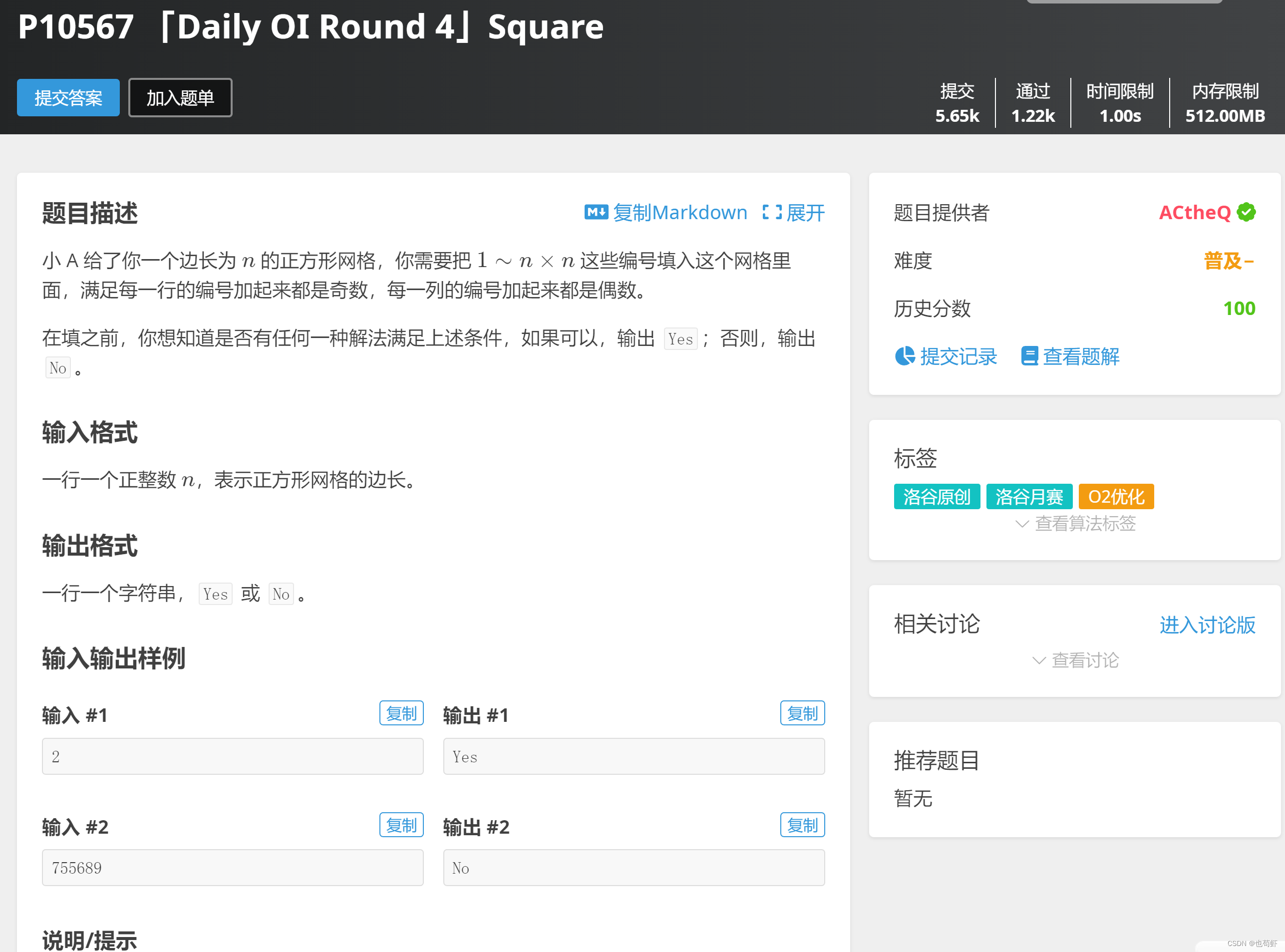1285x952 pixels.
Task: Click the chevron beside 查看算法标签
Action: pyautogui.click(x=1022, y=524)
